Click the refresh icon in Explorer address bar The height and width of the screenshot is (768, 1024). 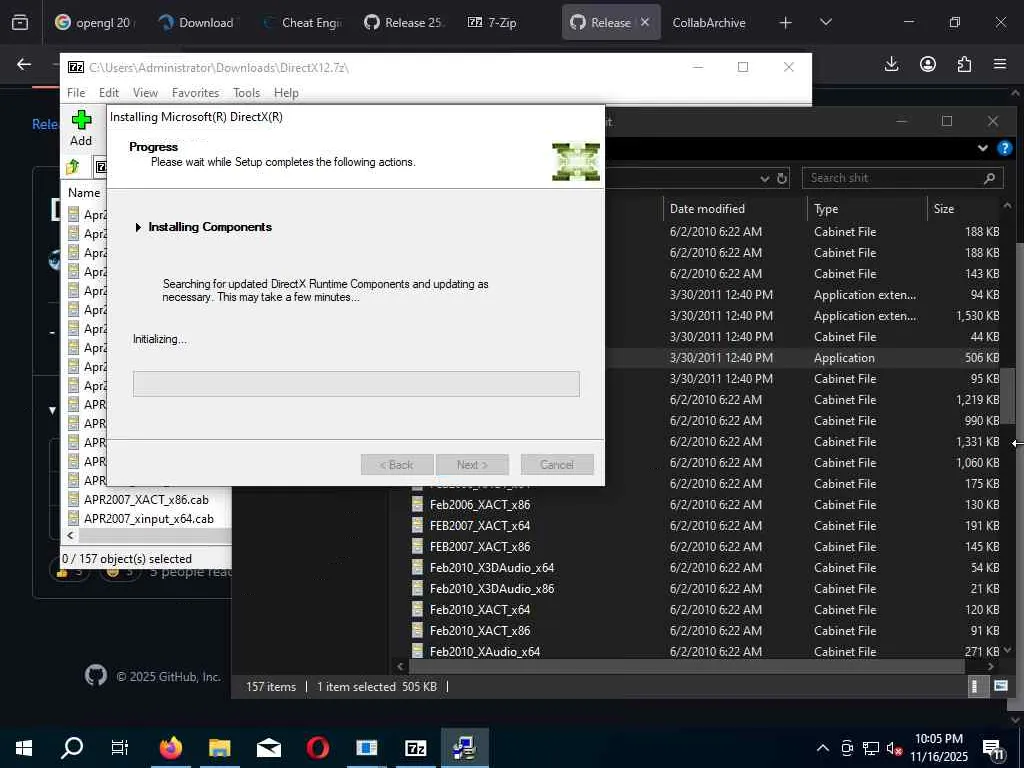click(782, 178)
